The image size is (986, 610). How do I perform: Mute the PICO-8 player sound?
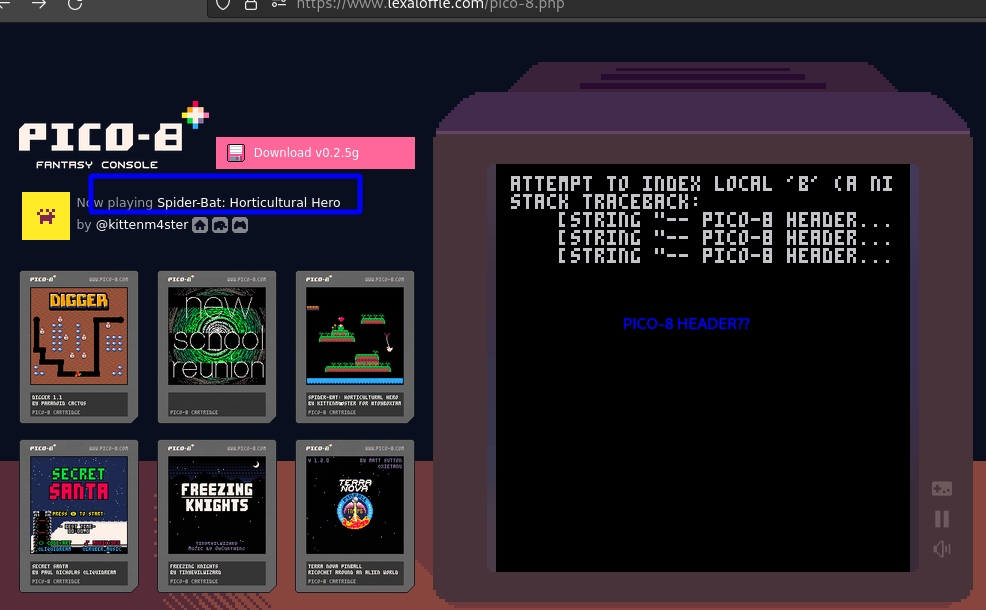[x=941, y=549]
